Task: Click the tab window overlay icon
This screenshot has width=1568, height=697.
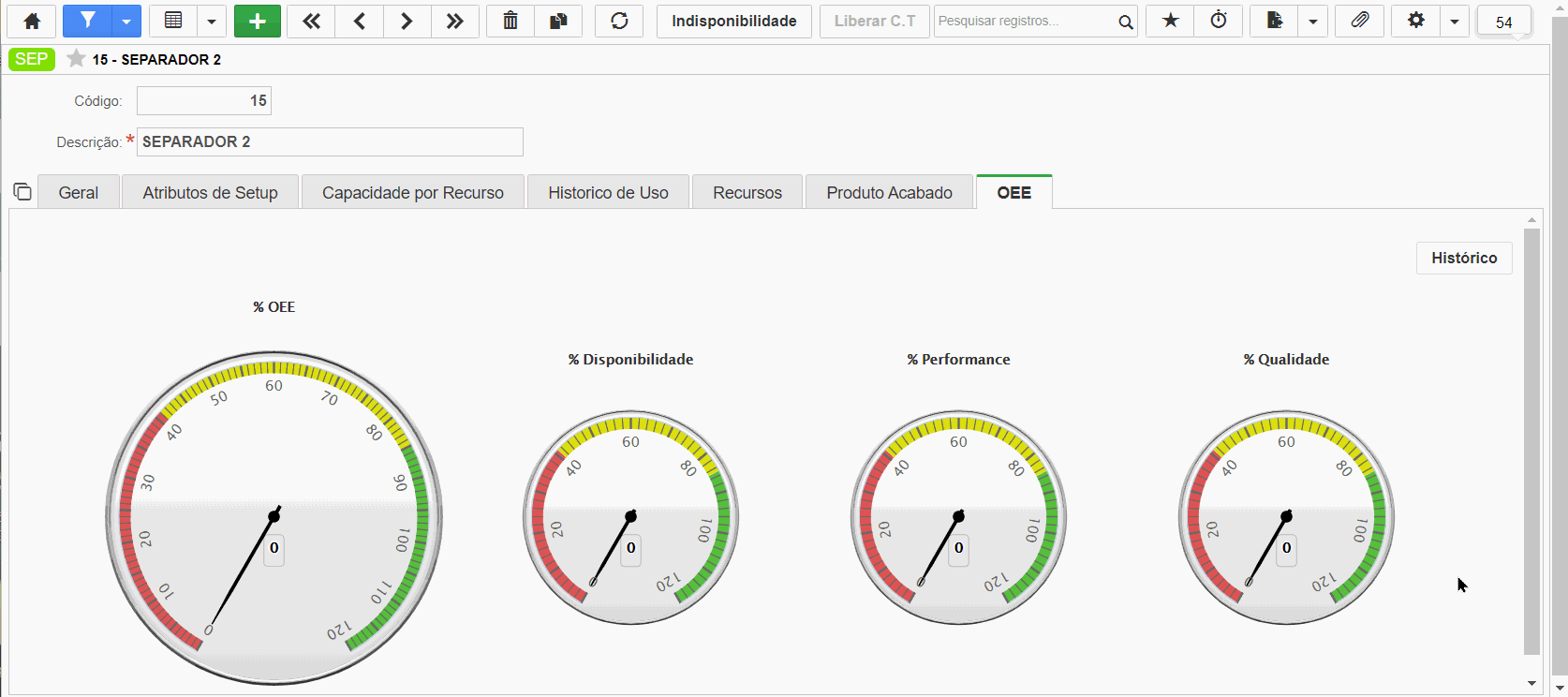Action: tap(22, 192)
